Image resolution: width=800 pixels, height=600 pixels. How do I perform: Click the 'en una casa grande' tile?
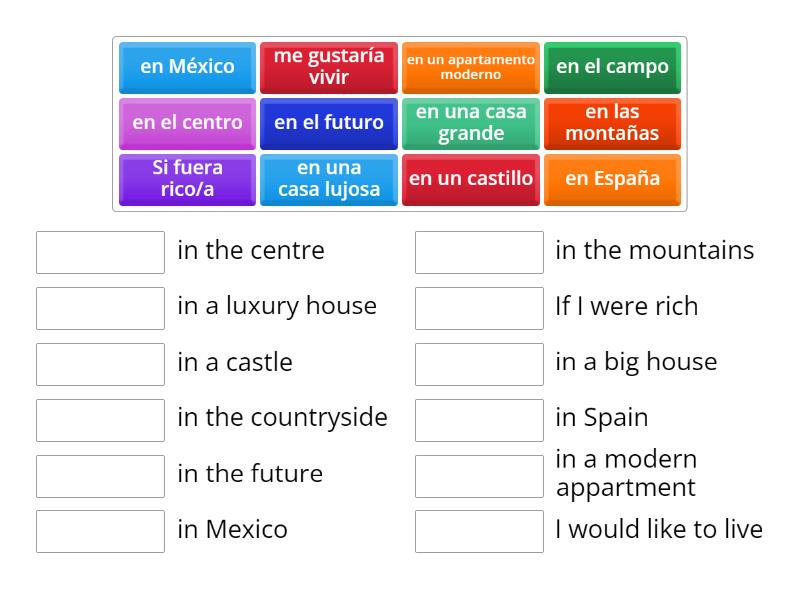[x=471, y=123]
